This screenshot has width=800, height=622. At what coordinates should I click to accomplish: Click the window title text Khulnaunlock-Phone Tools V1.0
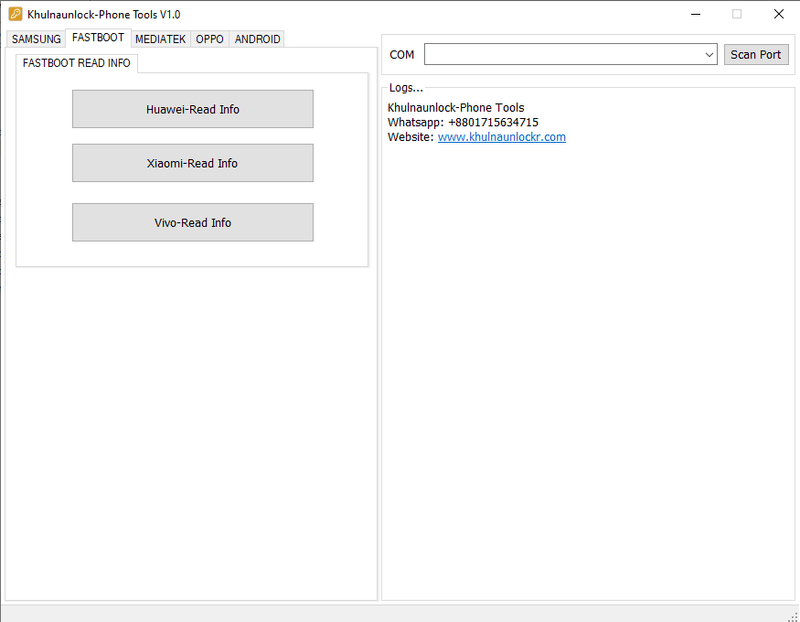[x=104, y=14]
